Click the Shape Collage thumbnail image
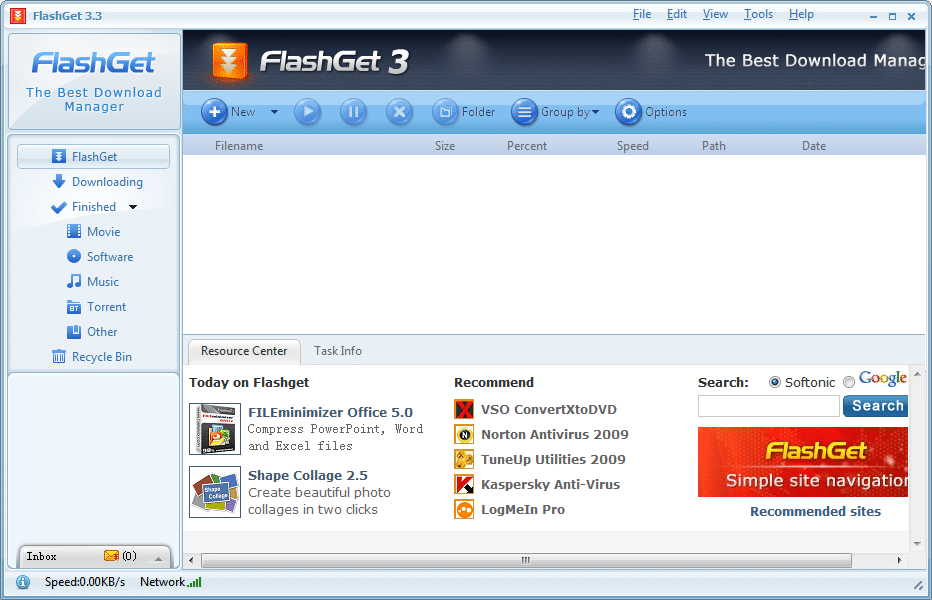This screenshot has width=932, height=600. [x=215, y=492]
